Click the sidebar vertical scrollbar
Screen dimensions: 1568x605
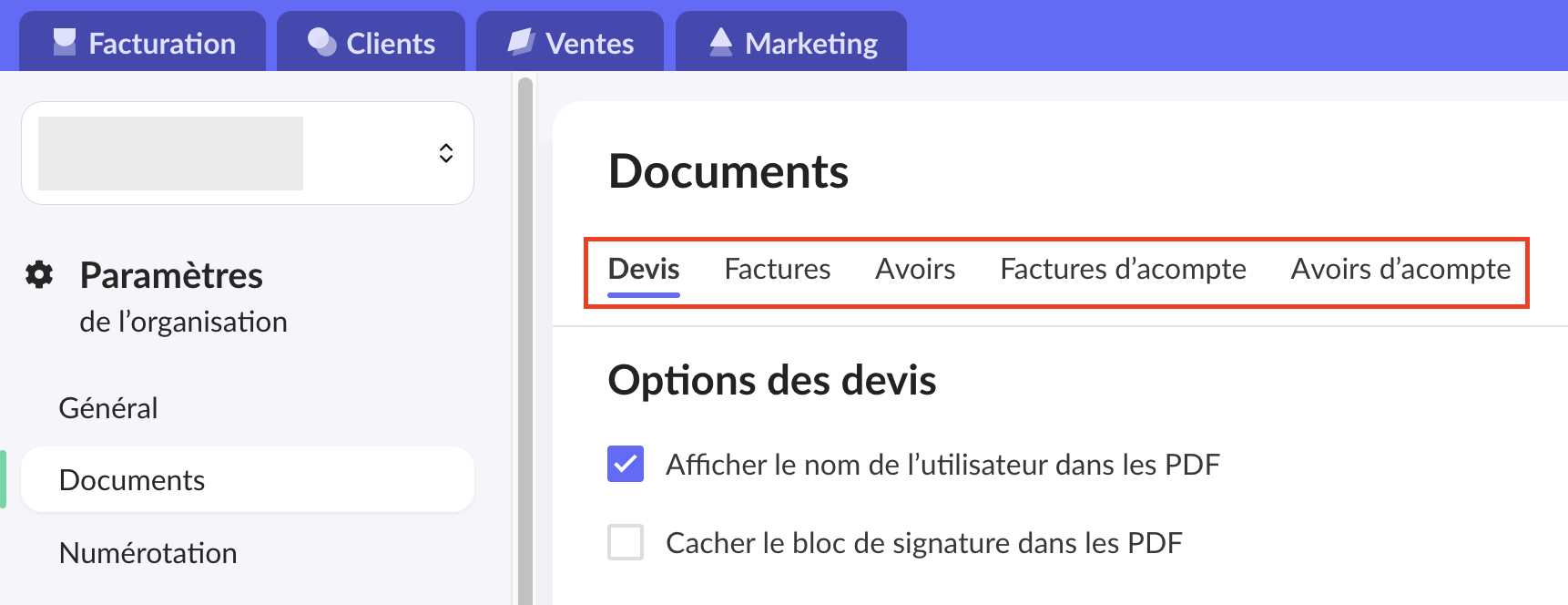[525, 346]
